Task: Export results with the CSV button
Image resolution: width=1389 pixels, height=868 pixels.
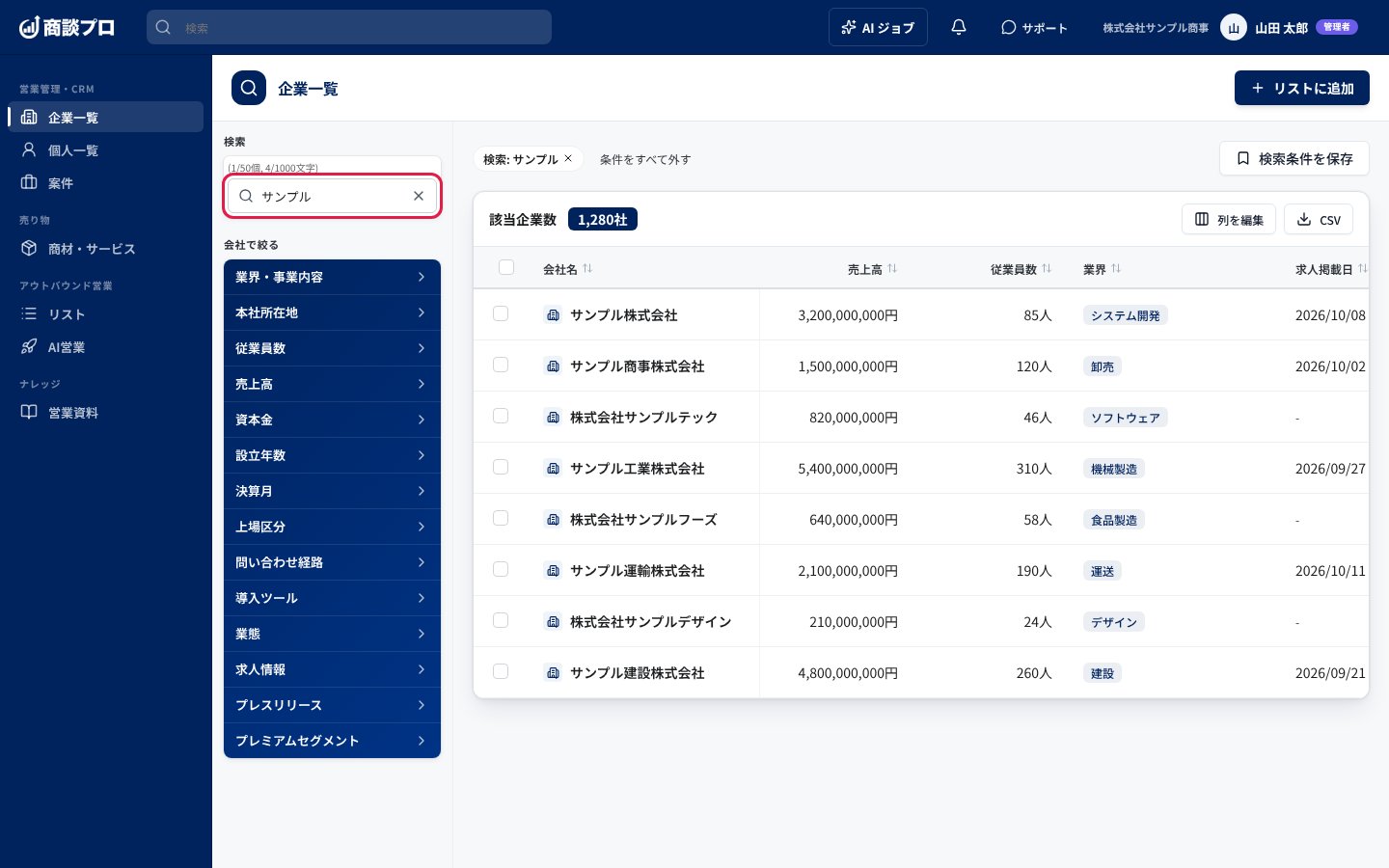Action: coord(1319,219)
